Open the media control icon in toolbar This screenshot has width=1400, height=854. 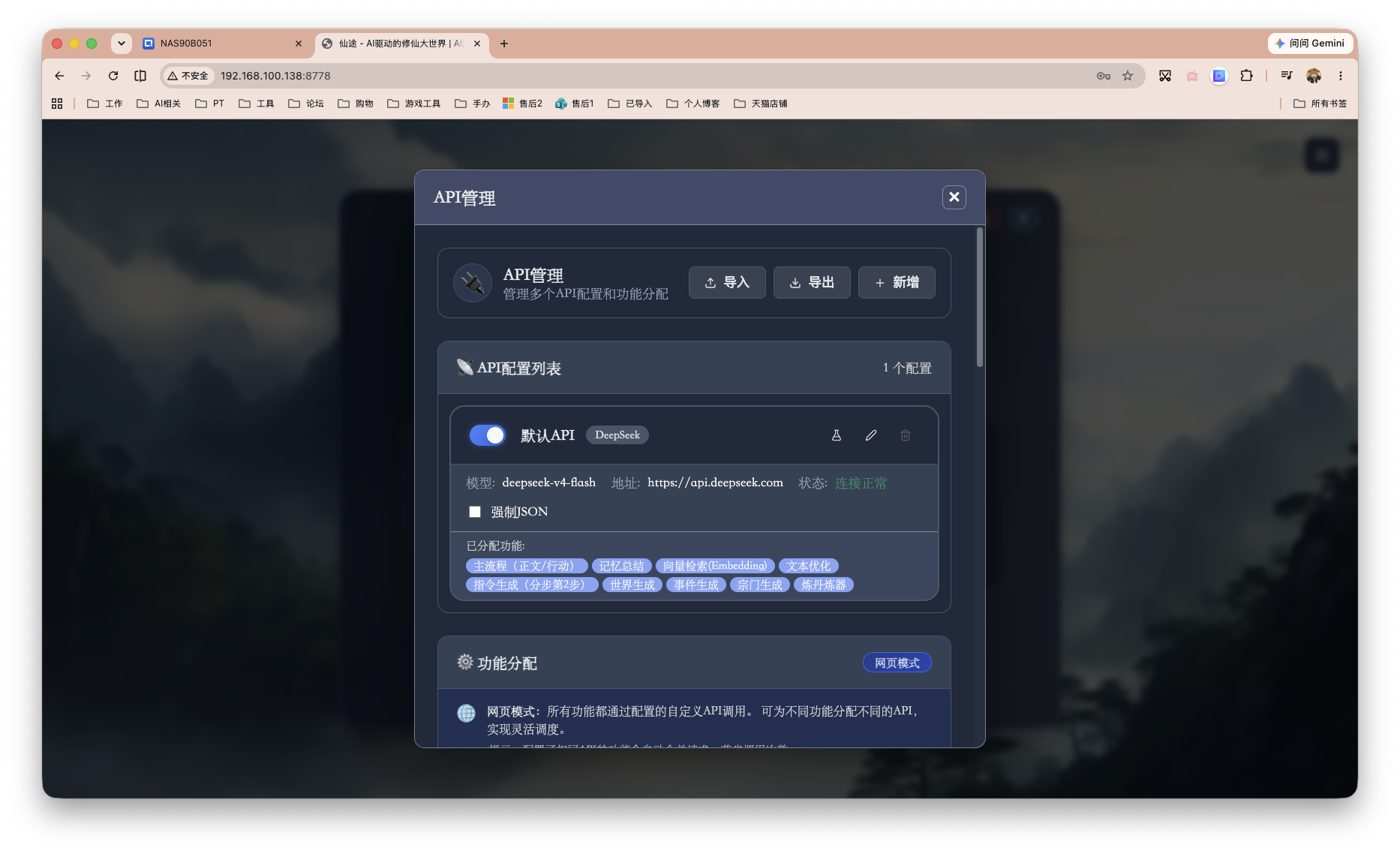(x=1286, y=76)
